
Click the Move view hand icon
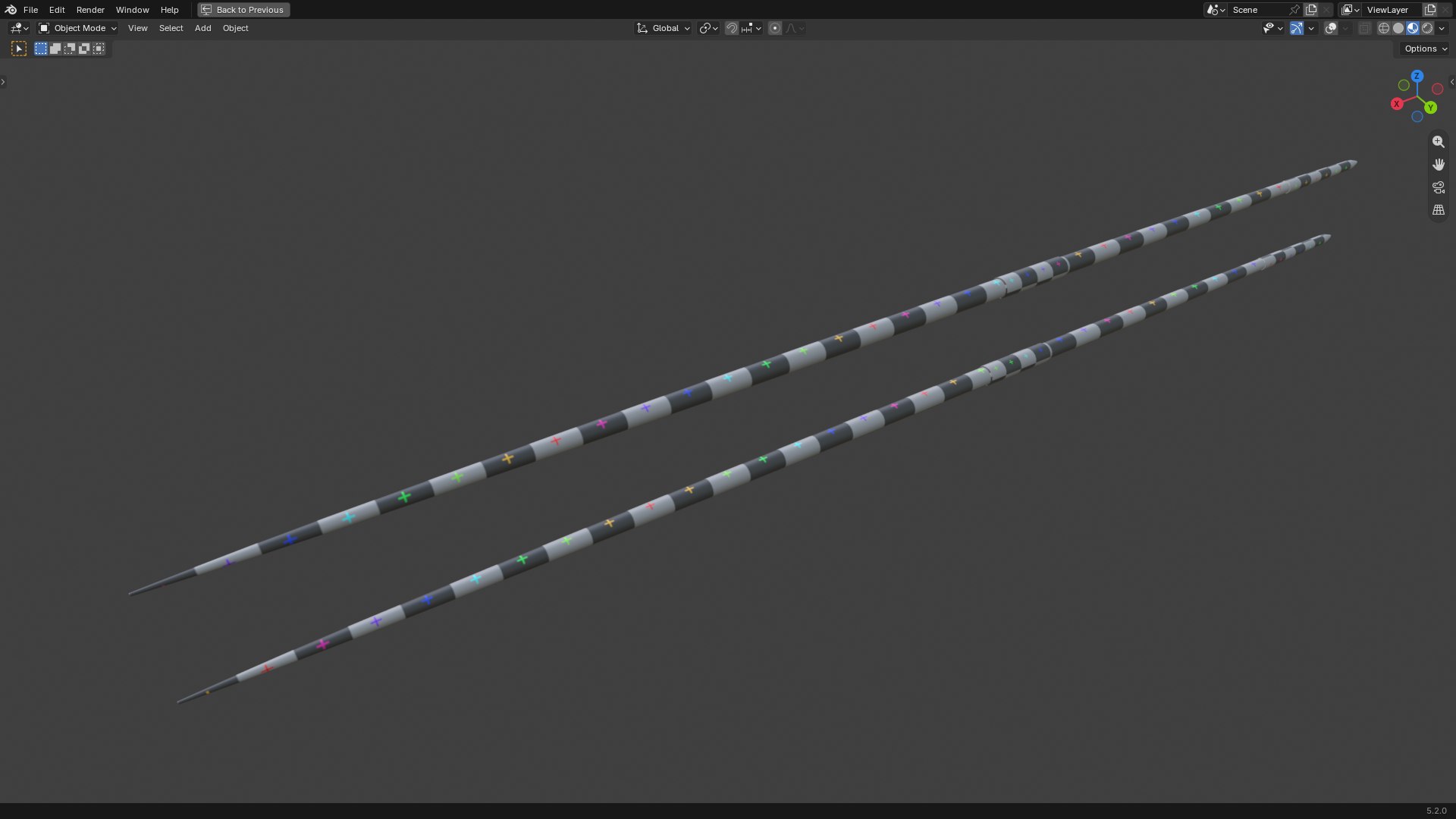point(1438,165)
